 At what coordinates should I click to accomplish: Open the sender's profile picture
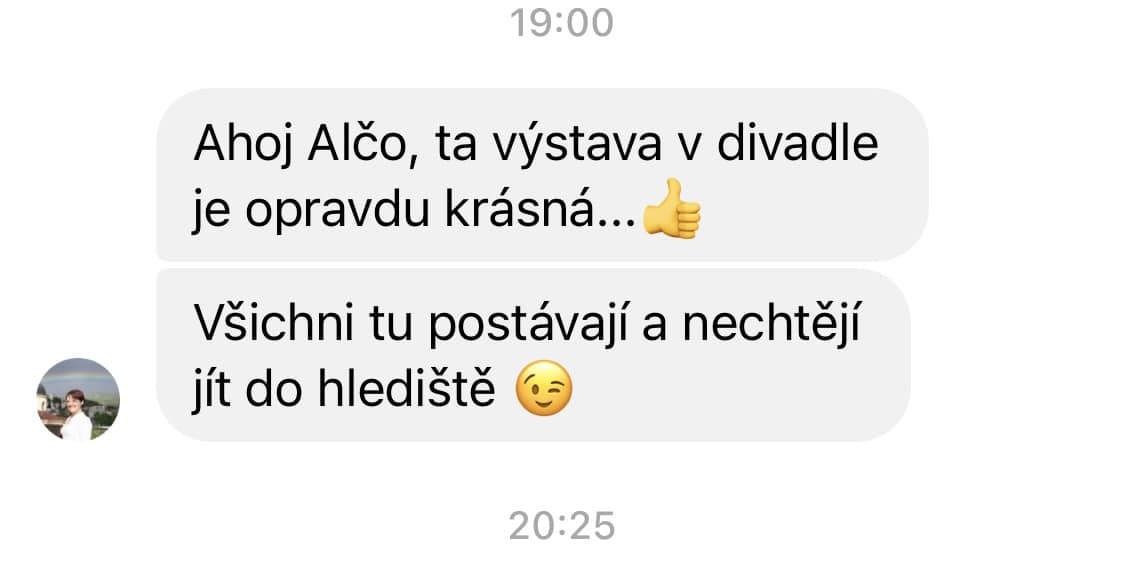[78, 399]
